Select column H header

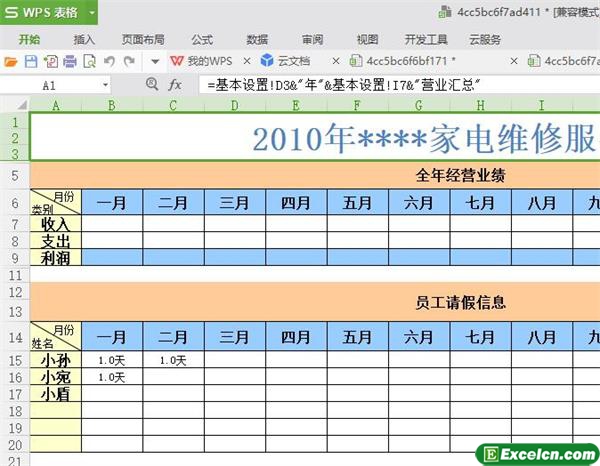click(x=481, y=105)
